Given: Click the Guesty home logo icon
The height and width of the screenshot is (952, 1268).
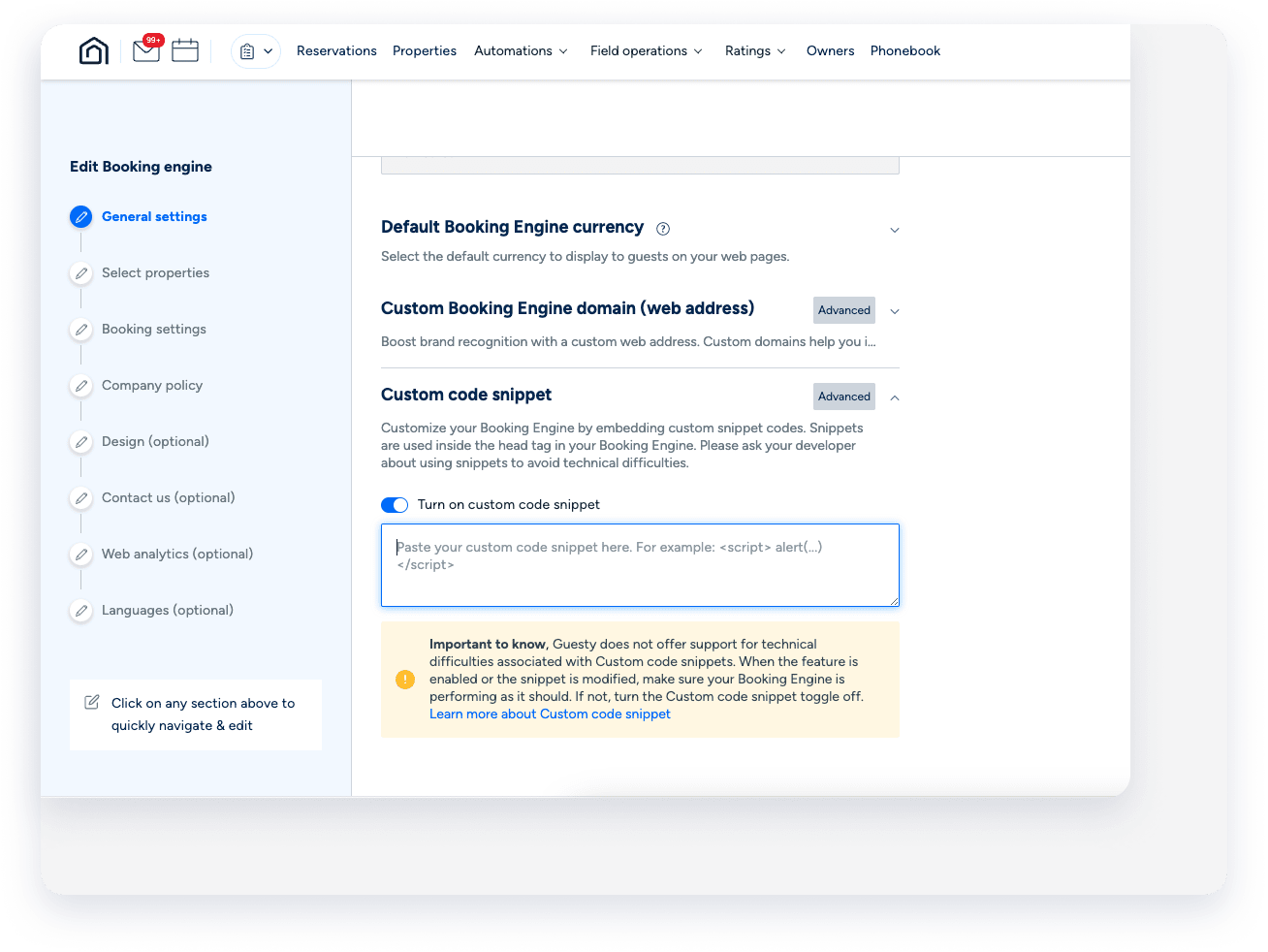Looking at the screenshot, I should click(94, 50).
